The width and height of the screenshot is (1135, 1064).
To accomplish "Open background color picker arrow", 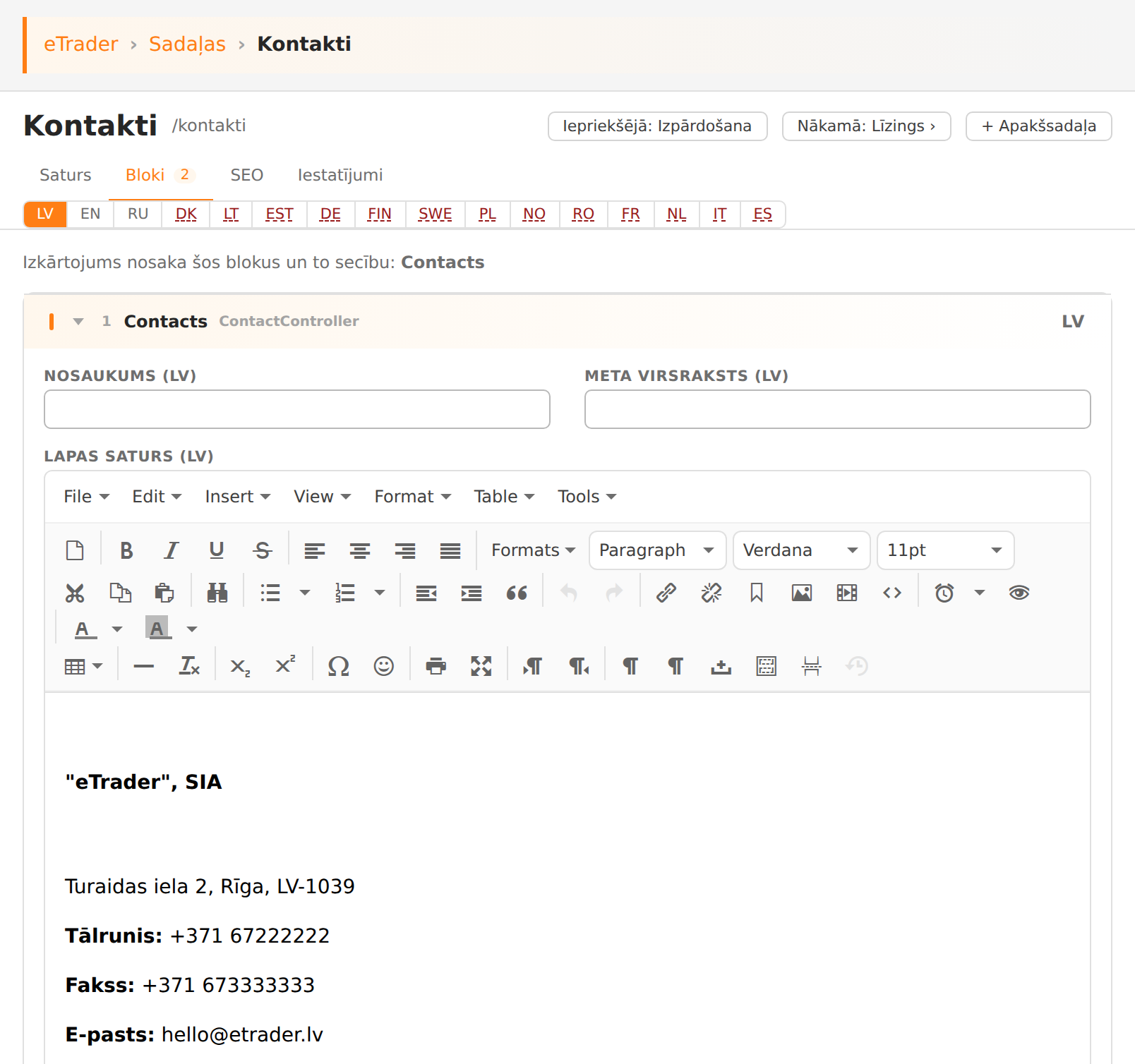I will point(192,629).
